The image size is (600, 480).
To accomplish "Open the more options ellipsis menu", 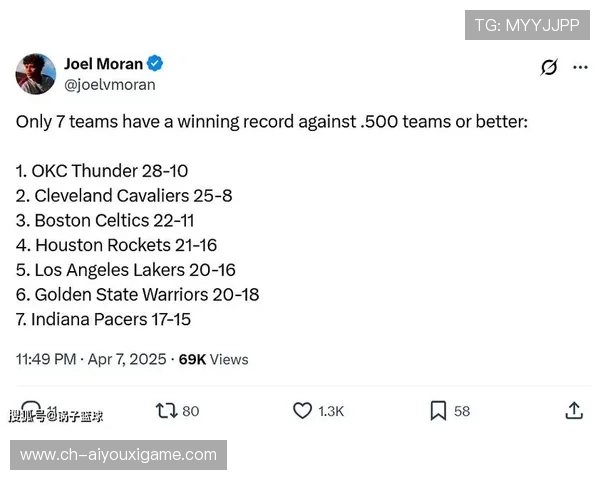I will click(580, 67).
